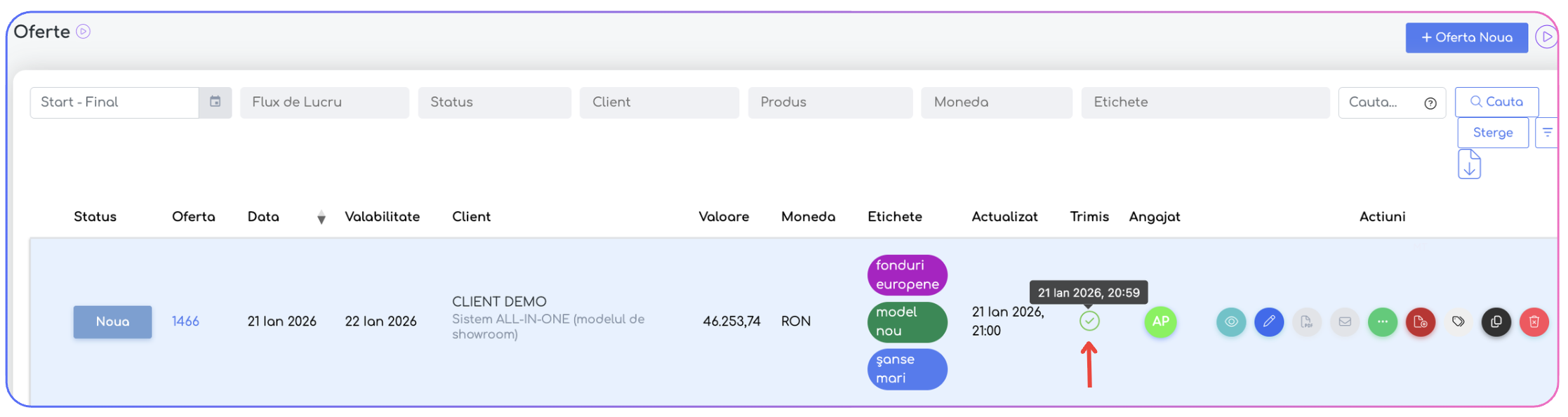The width and height of the screenshot is (1568, 417).
Task: Click the red add-document icon
Action: pyautogui.click(x=1421, y=322)
